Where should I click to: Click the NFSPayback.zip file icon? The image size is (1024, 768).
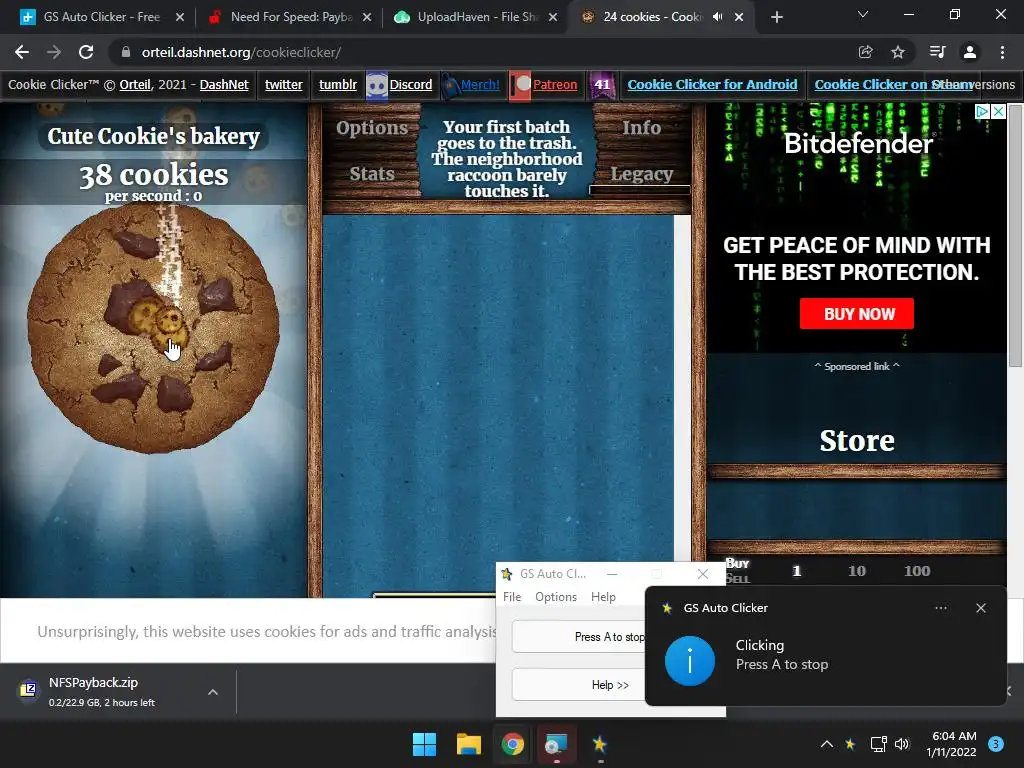28,689
